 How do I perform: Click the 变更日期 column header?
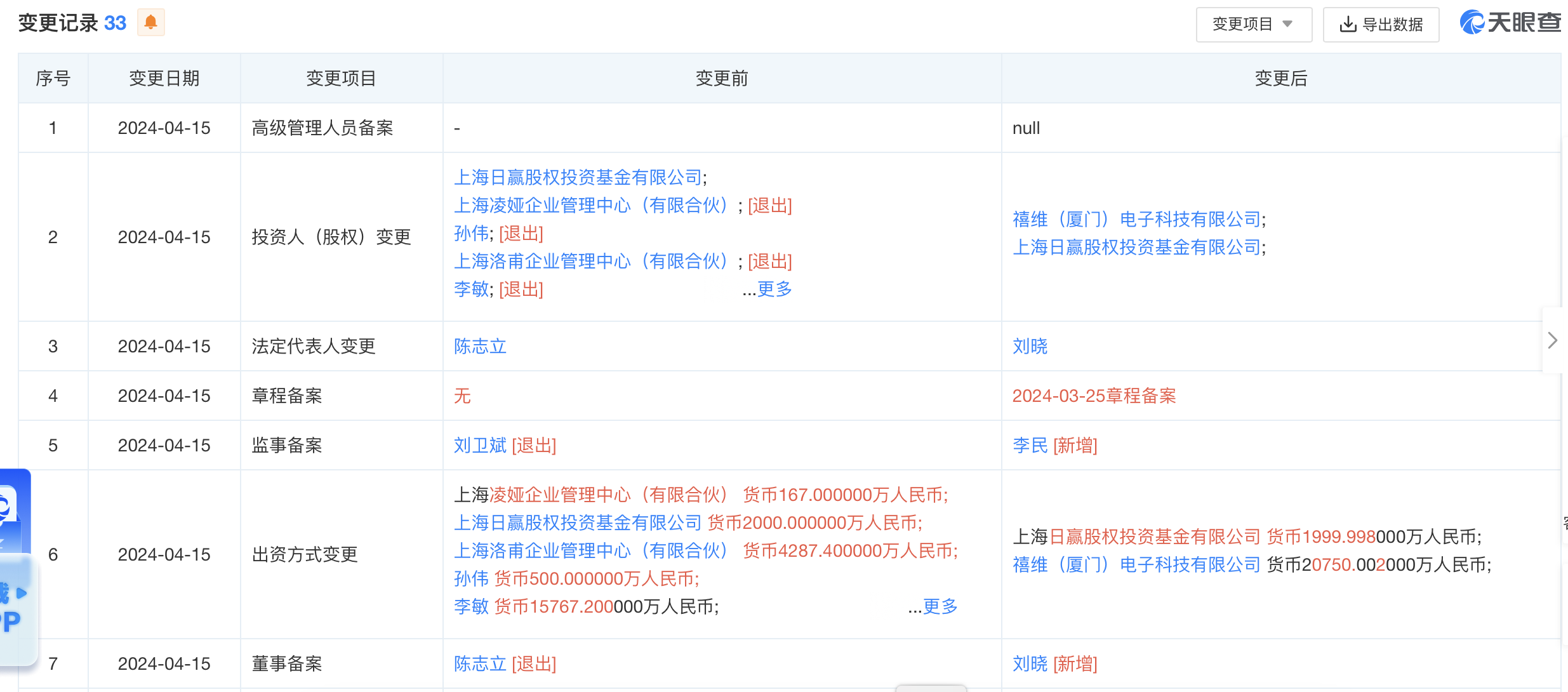(164, 79)
